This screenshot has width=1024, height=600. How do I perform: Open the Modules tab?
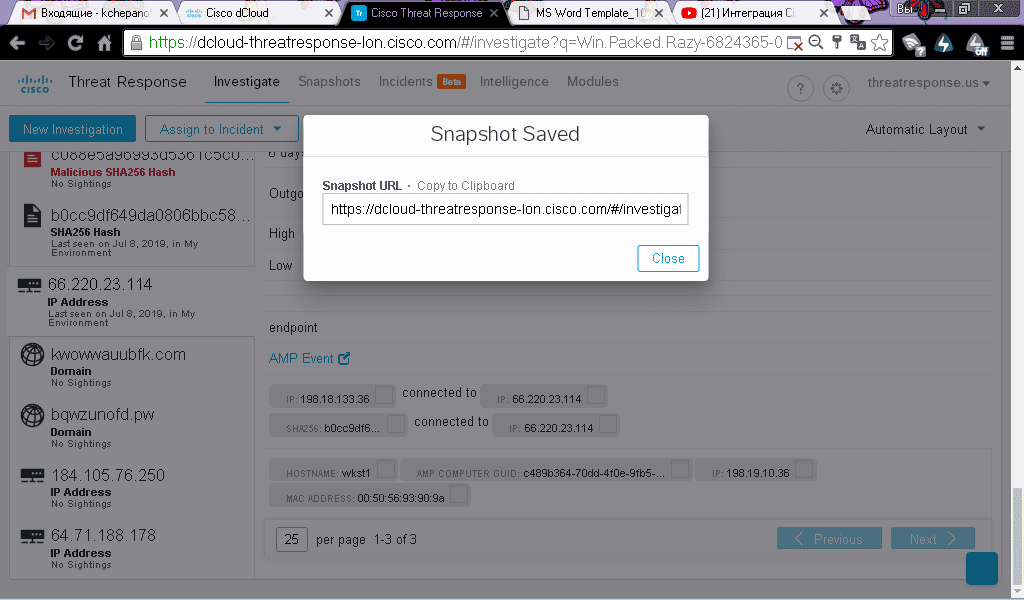pyautogui.click(x=592, y=82)
